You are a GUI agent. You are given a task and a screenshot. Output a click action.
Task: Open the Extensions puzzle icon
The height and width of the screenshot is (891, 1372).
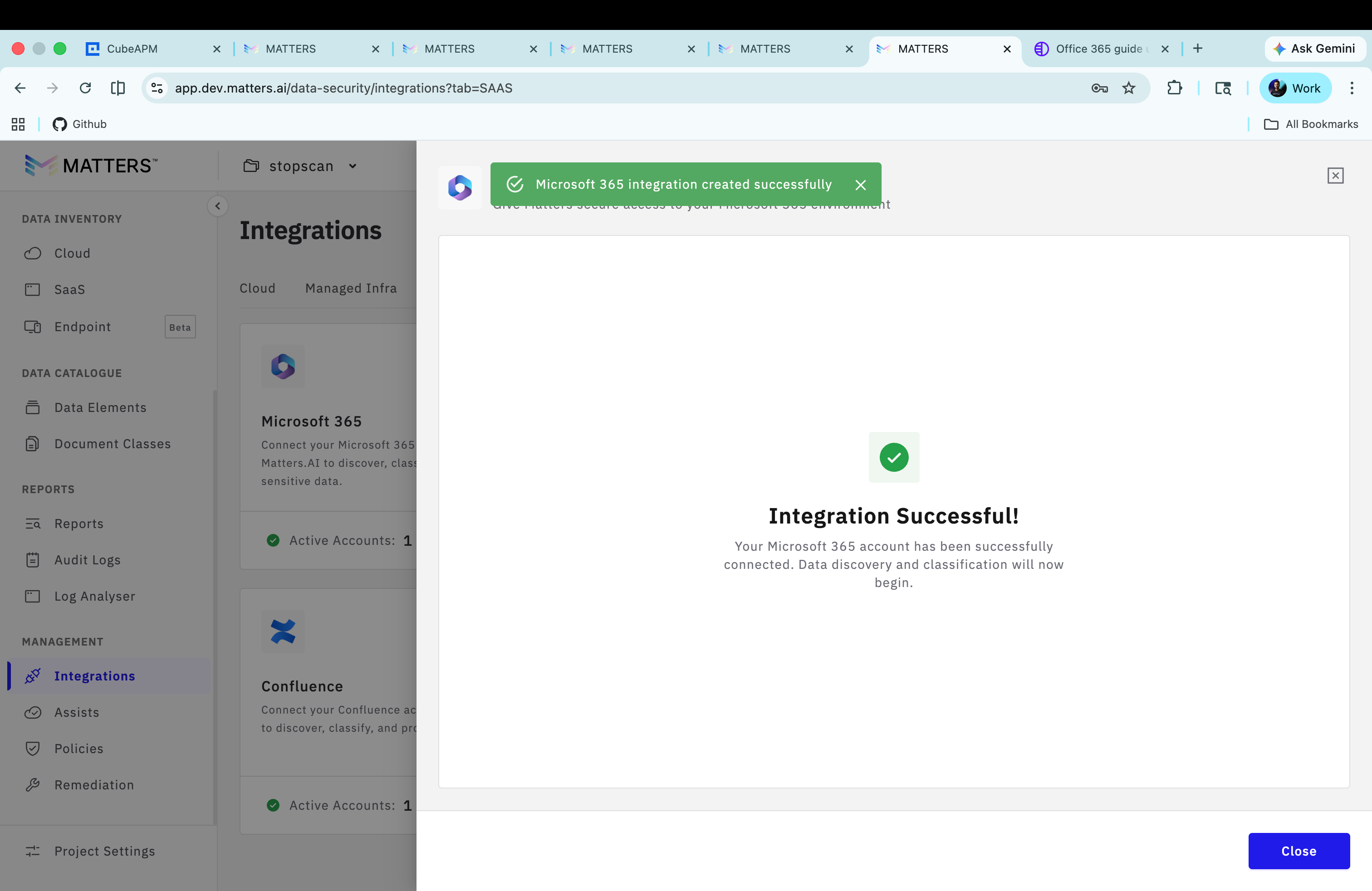tap(1174, 88)
